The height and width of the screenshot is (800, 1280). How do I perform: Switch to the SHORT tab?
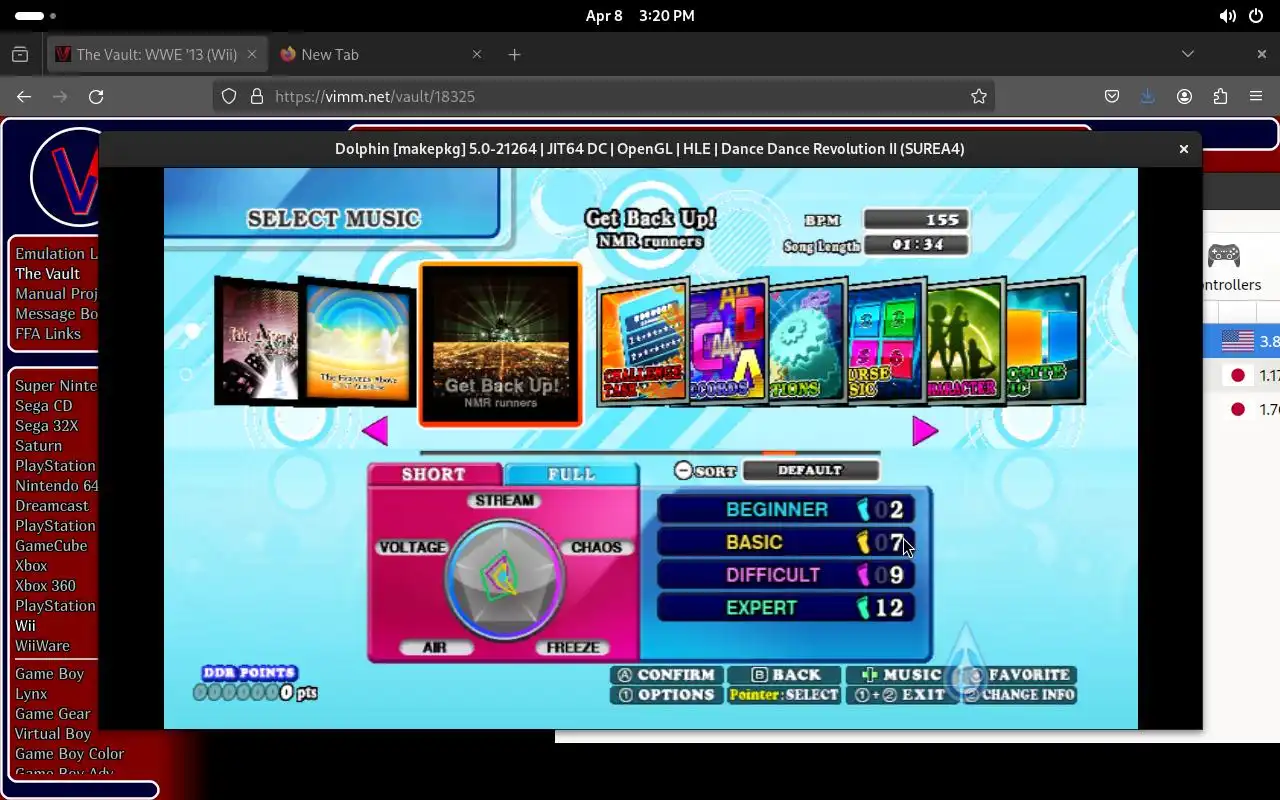point(434,474)
